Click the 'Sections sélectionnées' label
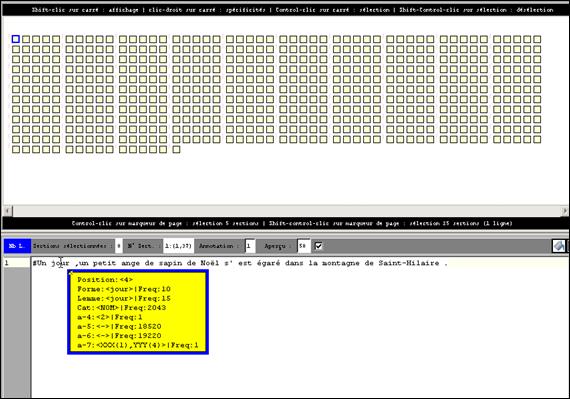This screenshot has height=399, width=570. pyautogui.click(x=73, y=246)
